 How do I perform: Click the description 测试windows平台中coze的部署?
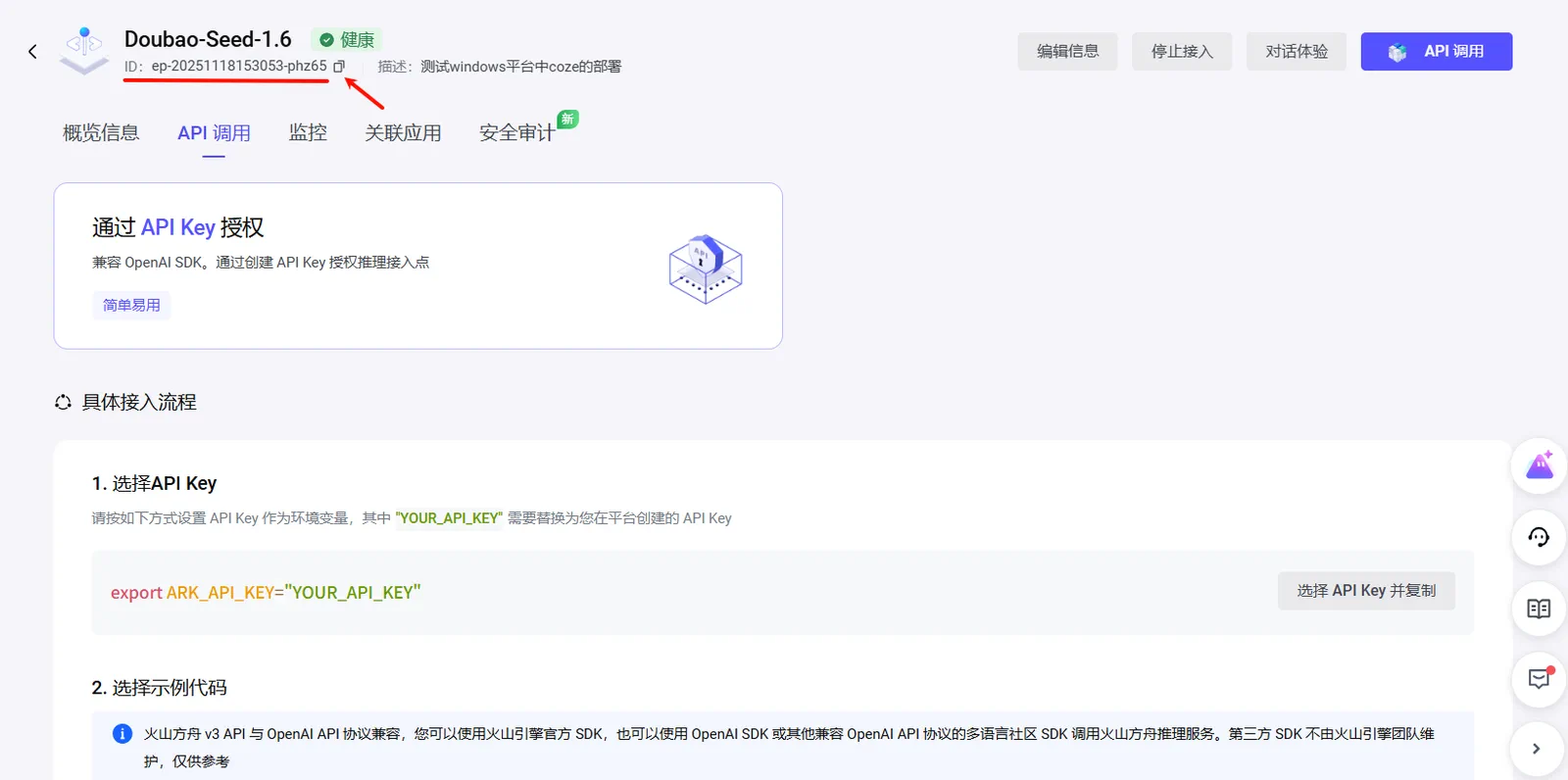pos(520,67)
